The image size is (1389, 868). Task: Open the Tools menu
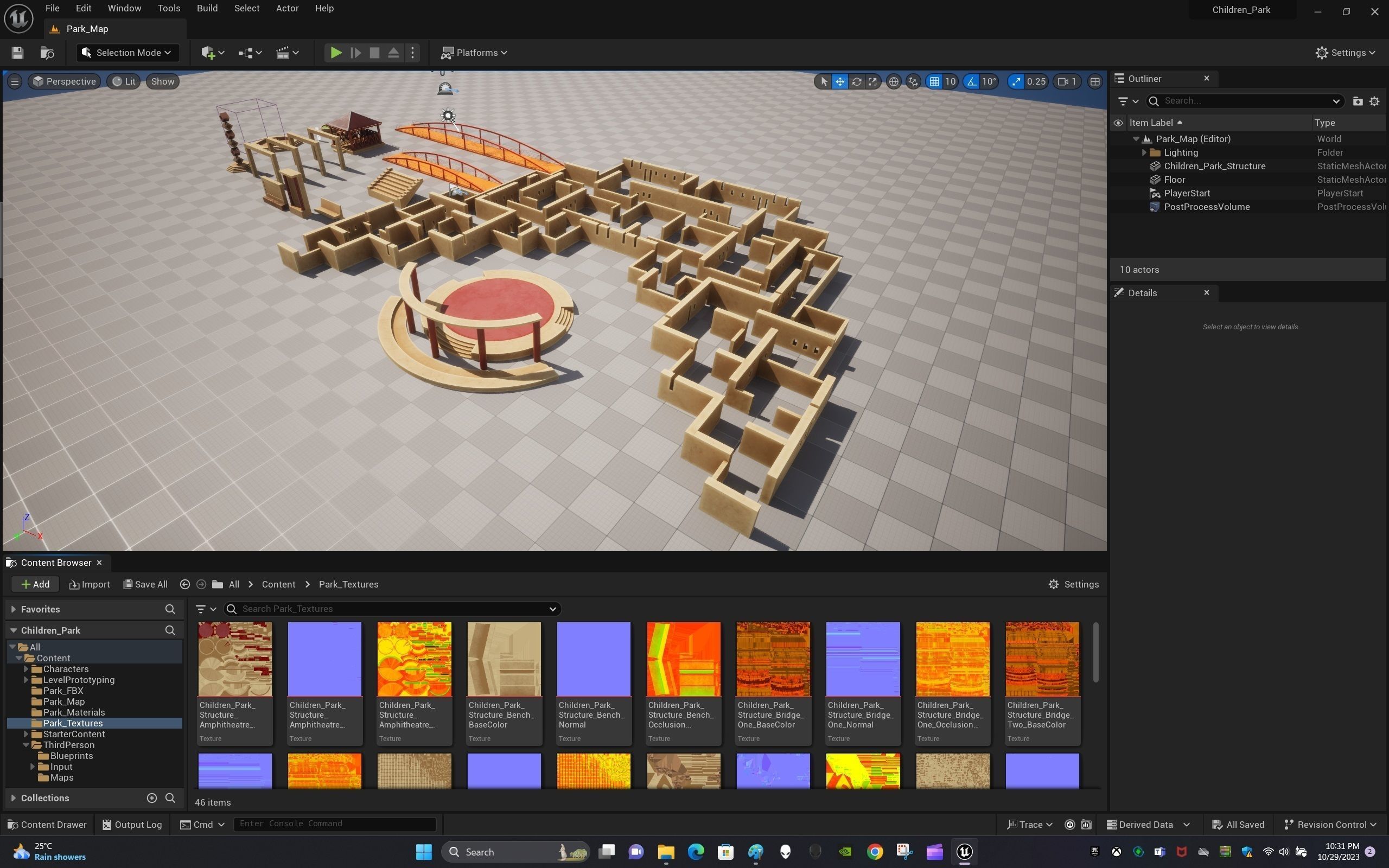169,9
